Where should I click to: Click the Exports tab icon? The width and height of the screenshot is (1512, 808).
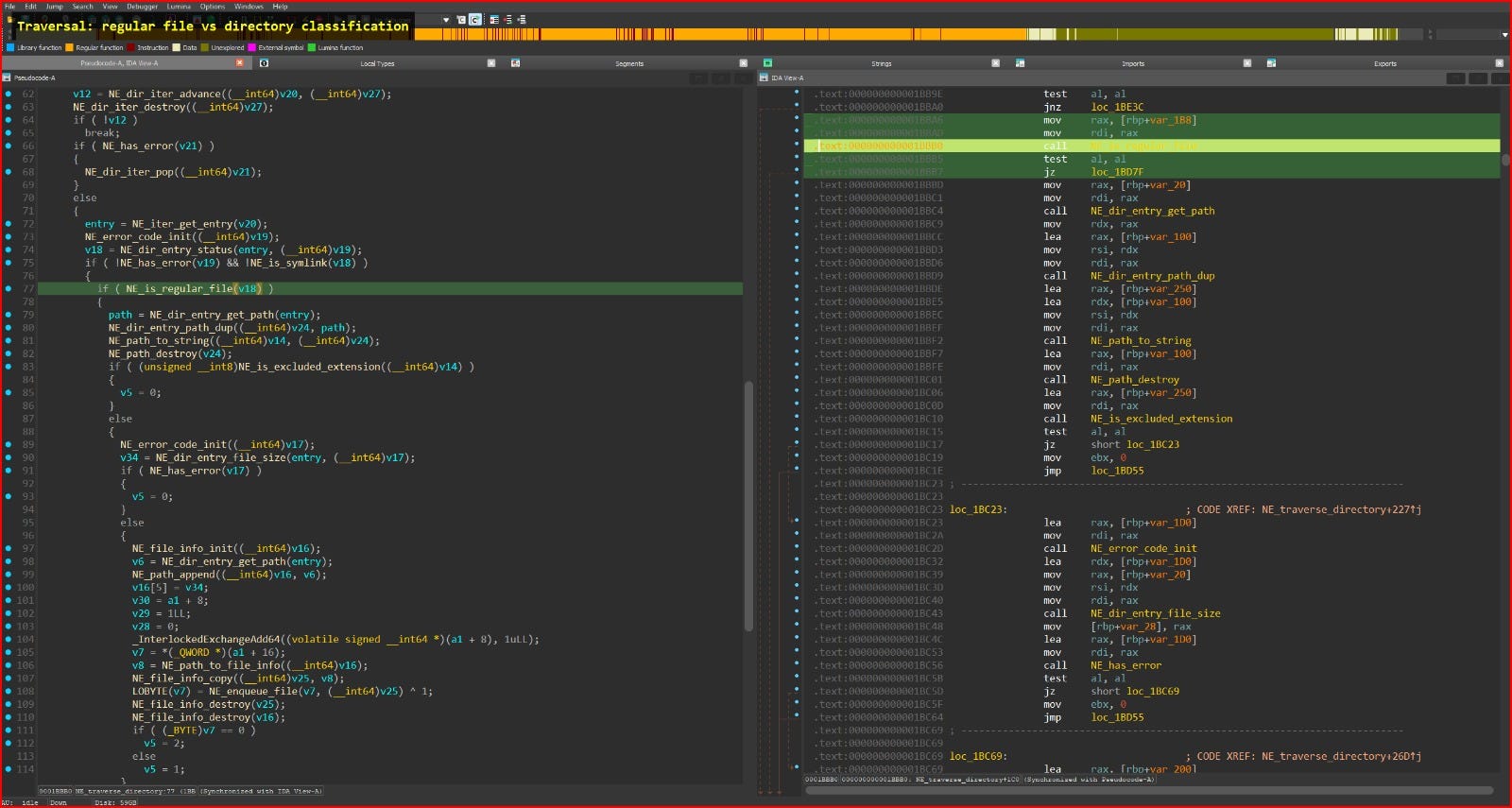pyautogui.click(x=1271, y=63)
